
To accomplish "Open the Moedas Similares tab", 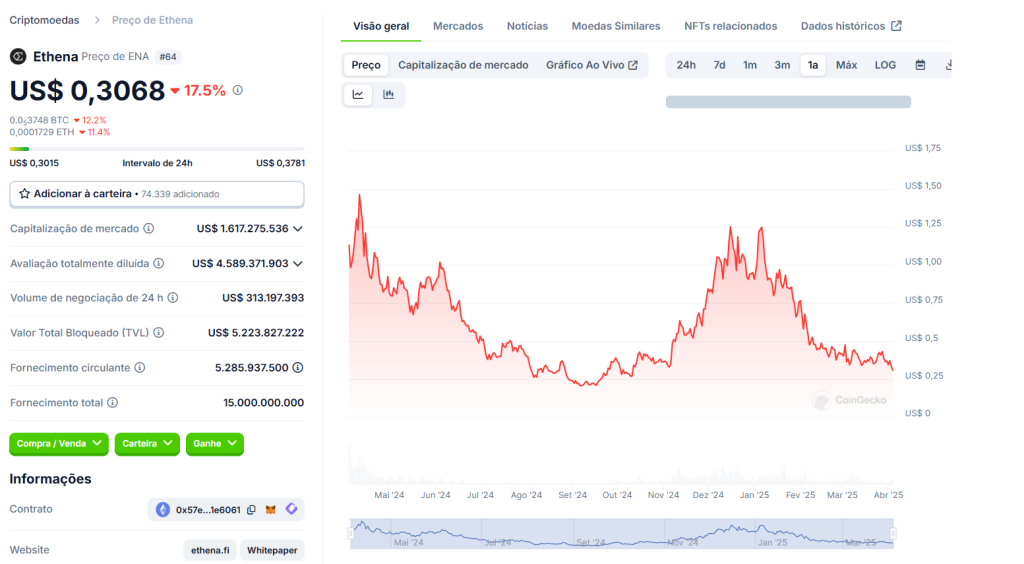I will (x=616, y=26).
